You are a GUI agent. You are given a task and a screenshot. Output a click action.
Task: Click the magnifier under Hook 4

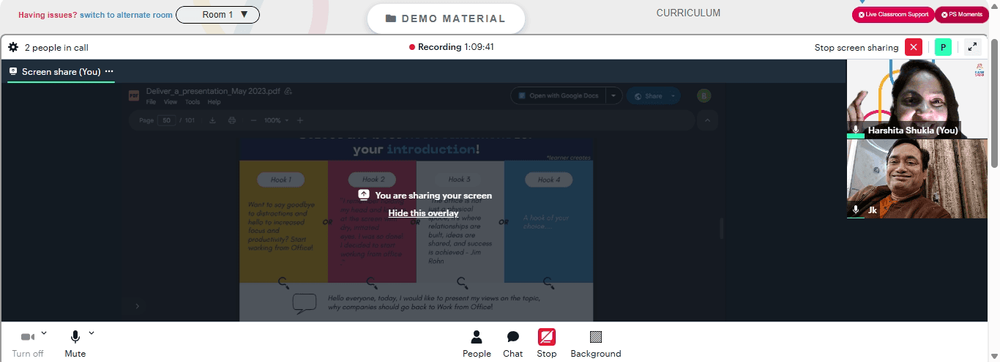(548, 282)
